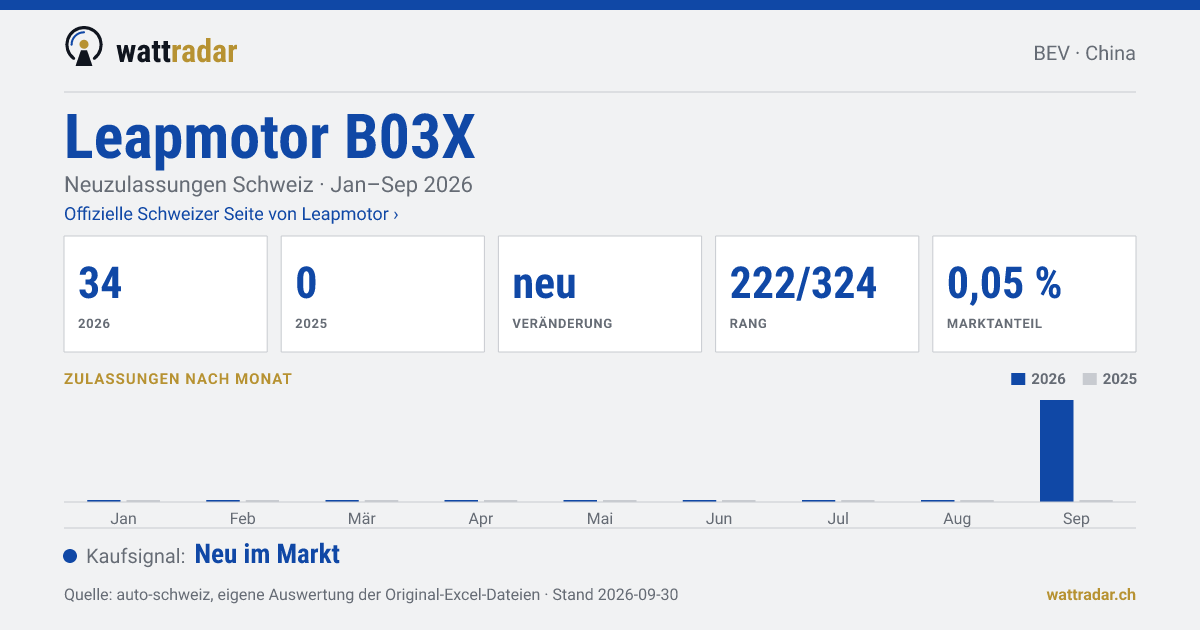The image size is (1200, 630).
Task: Click the Mai axis label
Action: (x=600, y=518)
